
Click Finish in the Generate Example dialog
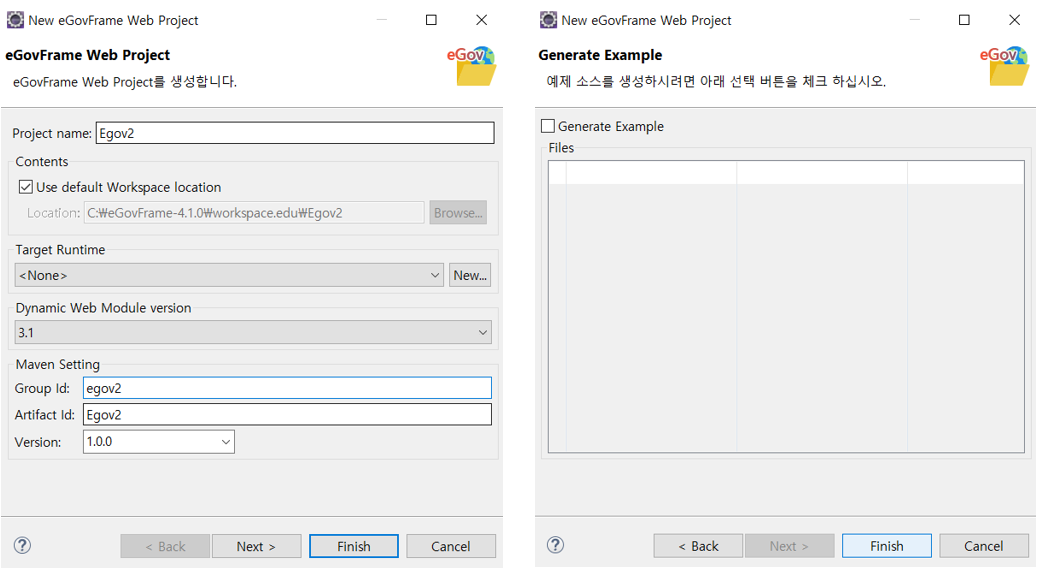(x=886, y=545)
